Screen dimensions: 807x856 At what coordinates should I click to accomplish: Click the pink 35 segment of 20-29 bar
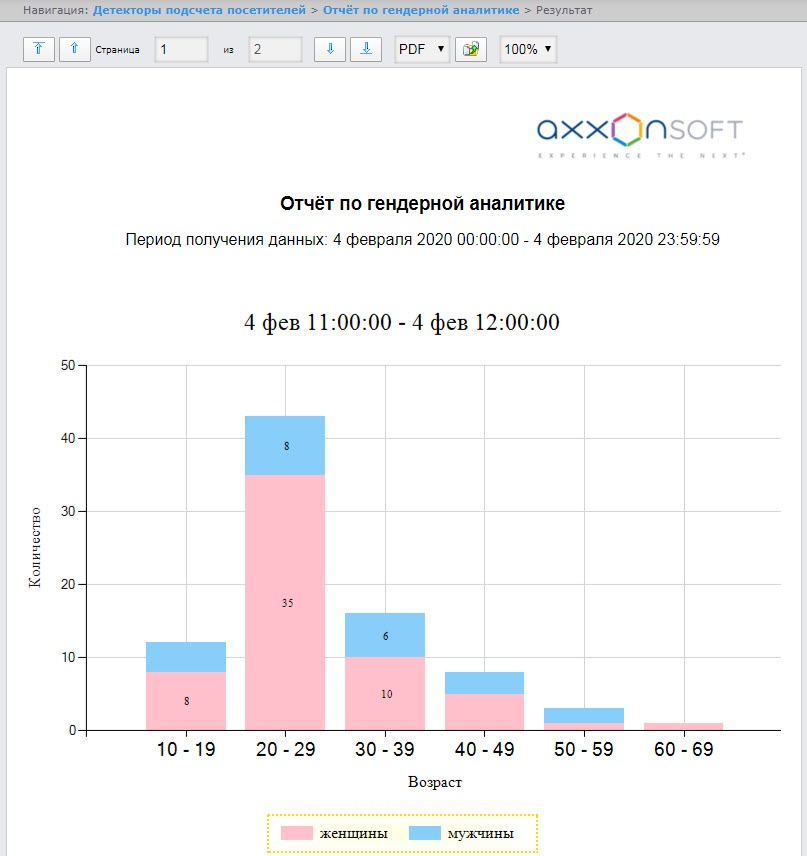click(285, 602)
